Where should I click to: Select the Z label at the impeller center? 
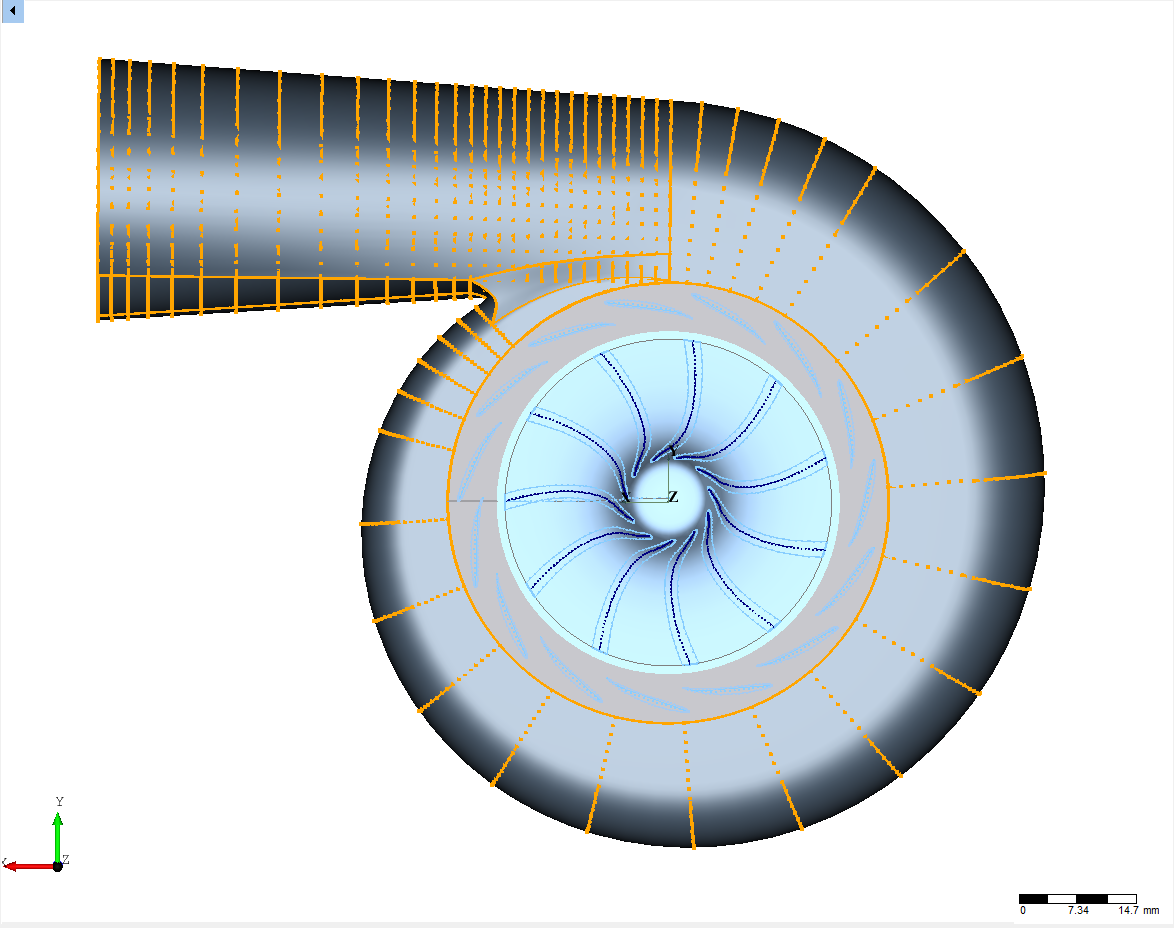click(x=673, y=497)
